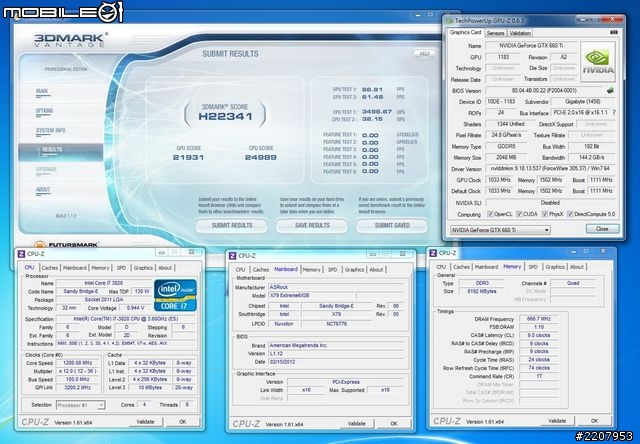Open Graphics tab in left CPU-Z window

click(x=143, y=268)
